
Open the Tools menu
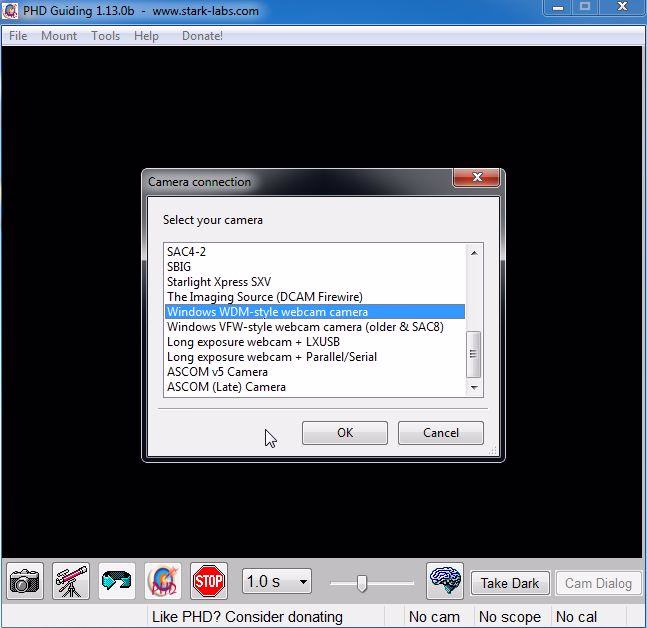click(105, 36)
